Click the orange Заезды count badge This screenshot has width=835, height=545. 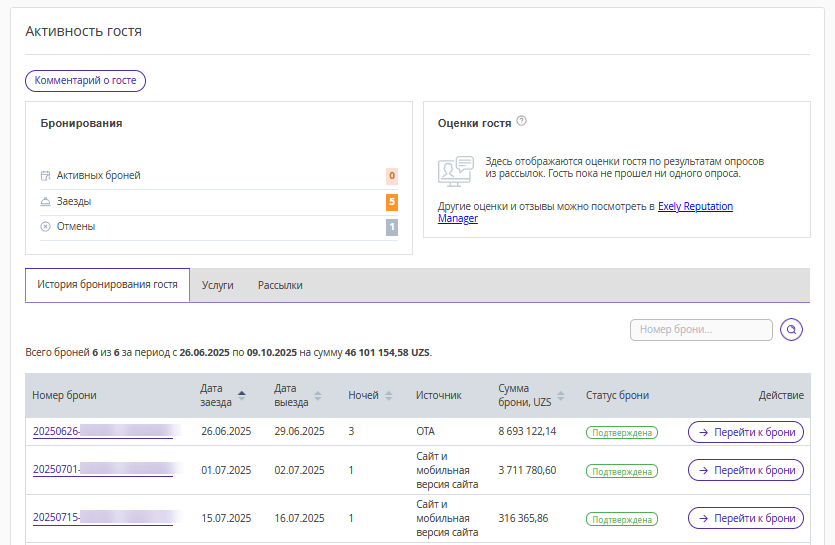(392, 202)
